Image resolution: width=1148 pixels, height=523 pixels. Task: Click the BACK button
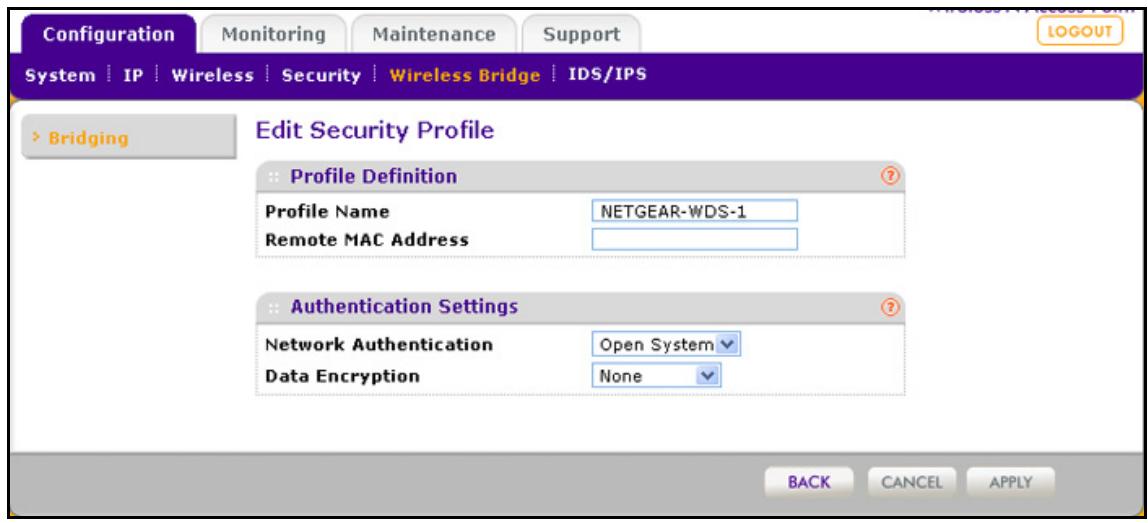[x=809, y=482]
